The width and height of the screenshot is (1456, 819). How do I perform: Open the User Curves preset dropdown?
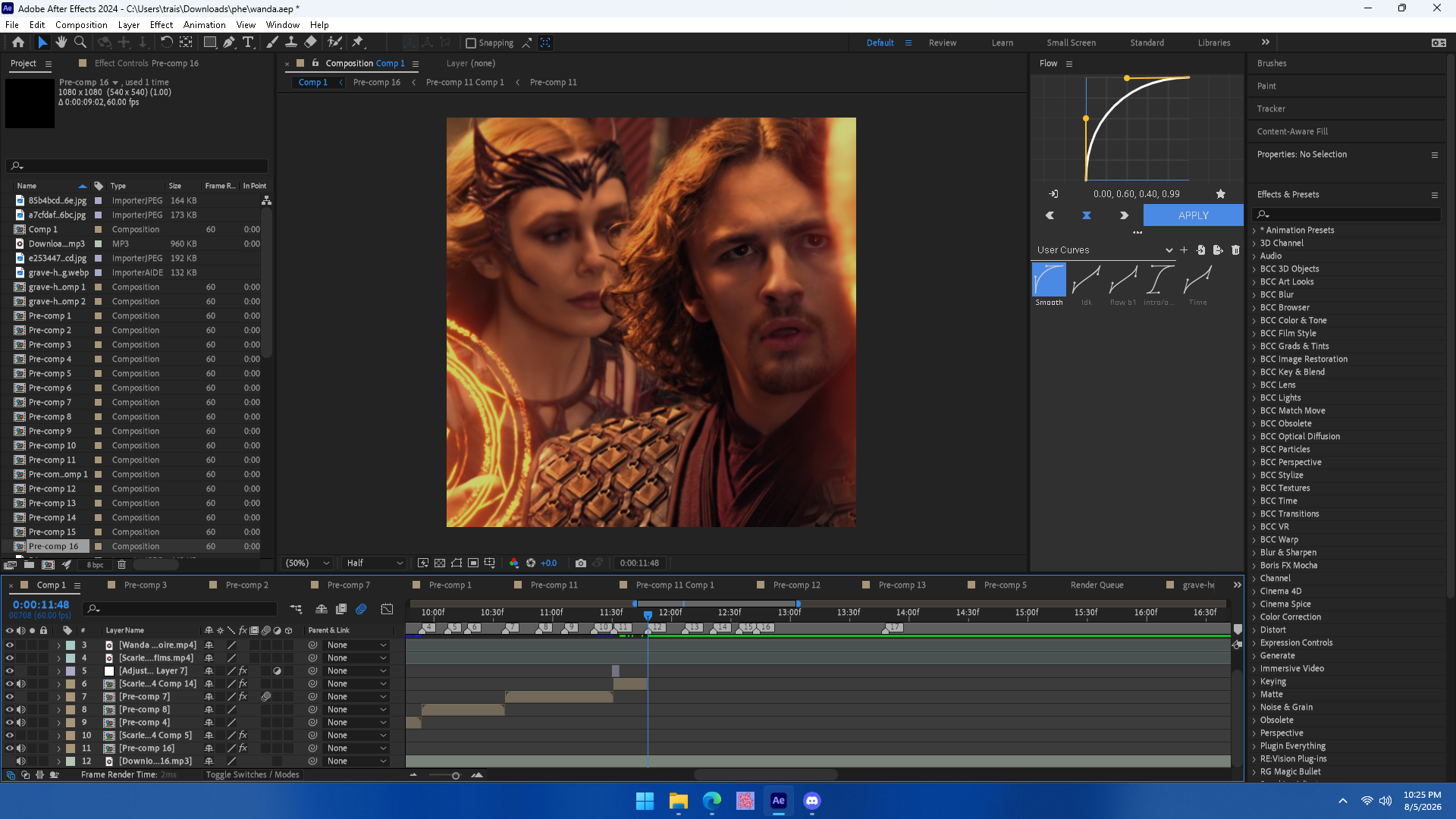1104,250
